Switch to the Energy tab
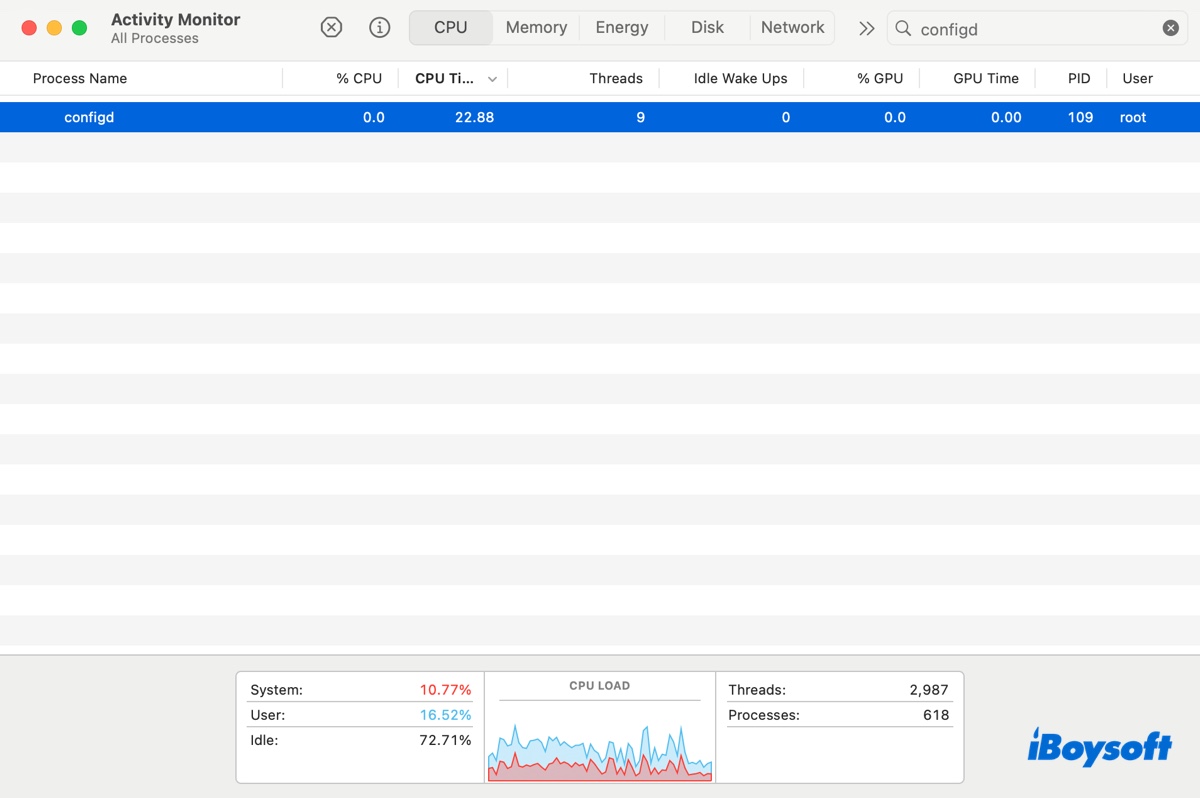 click(622, 28)
